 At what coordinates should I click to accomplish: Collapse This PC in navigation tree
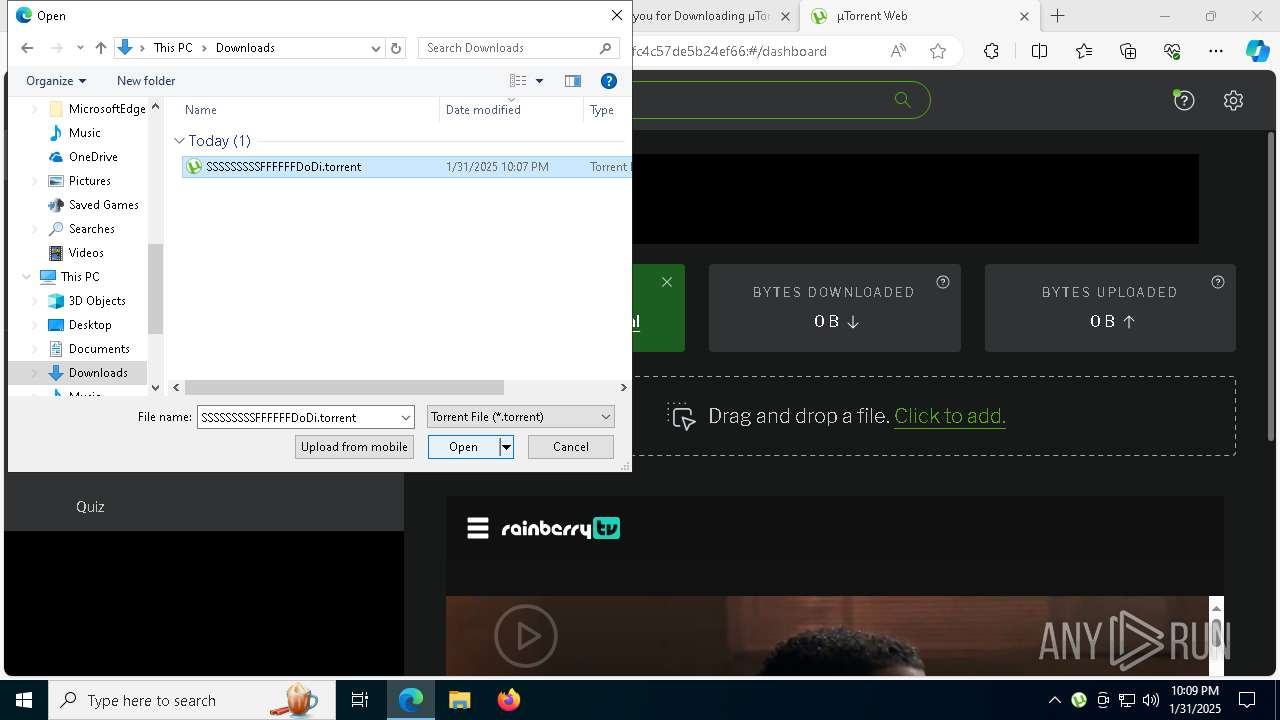(x=26, y=277)
